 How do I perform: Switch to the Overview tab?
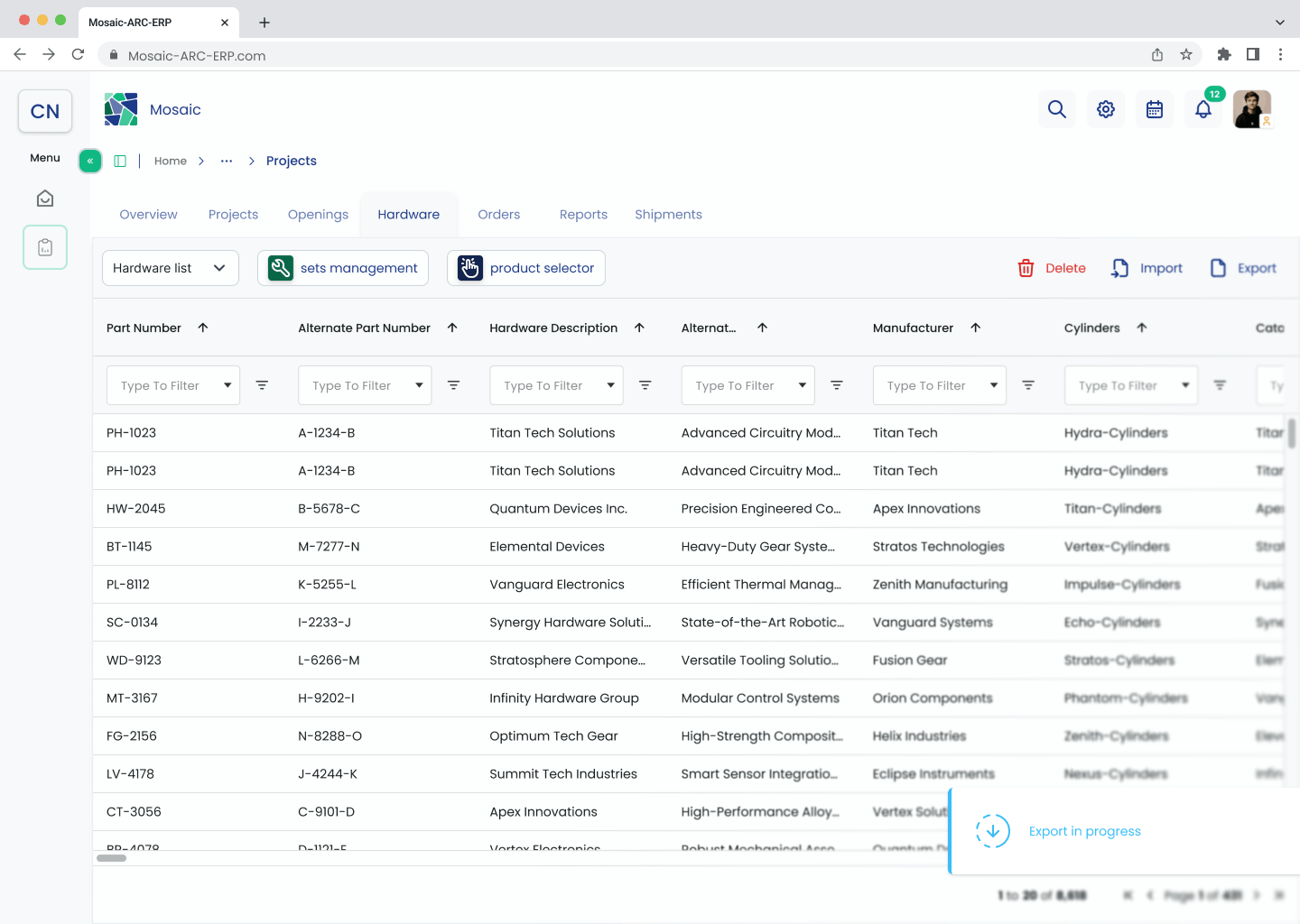pyautogui.click(x=149, y=215)
